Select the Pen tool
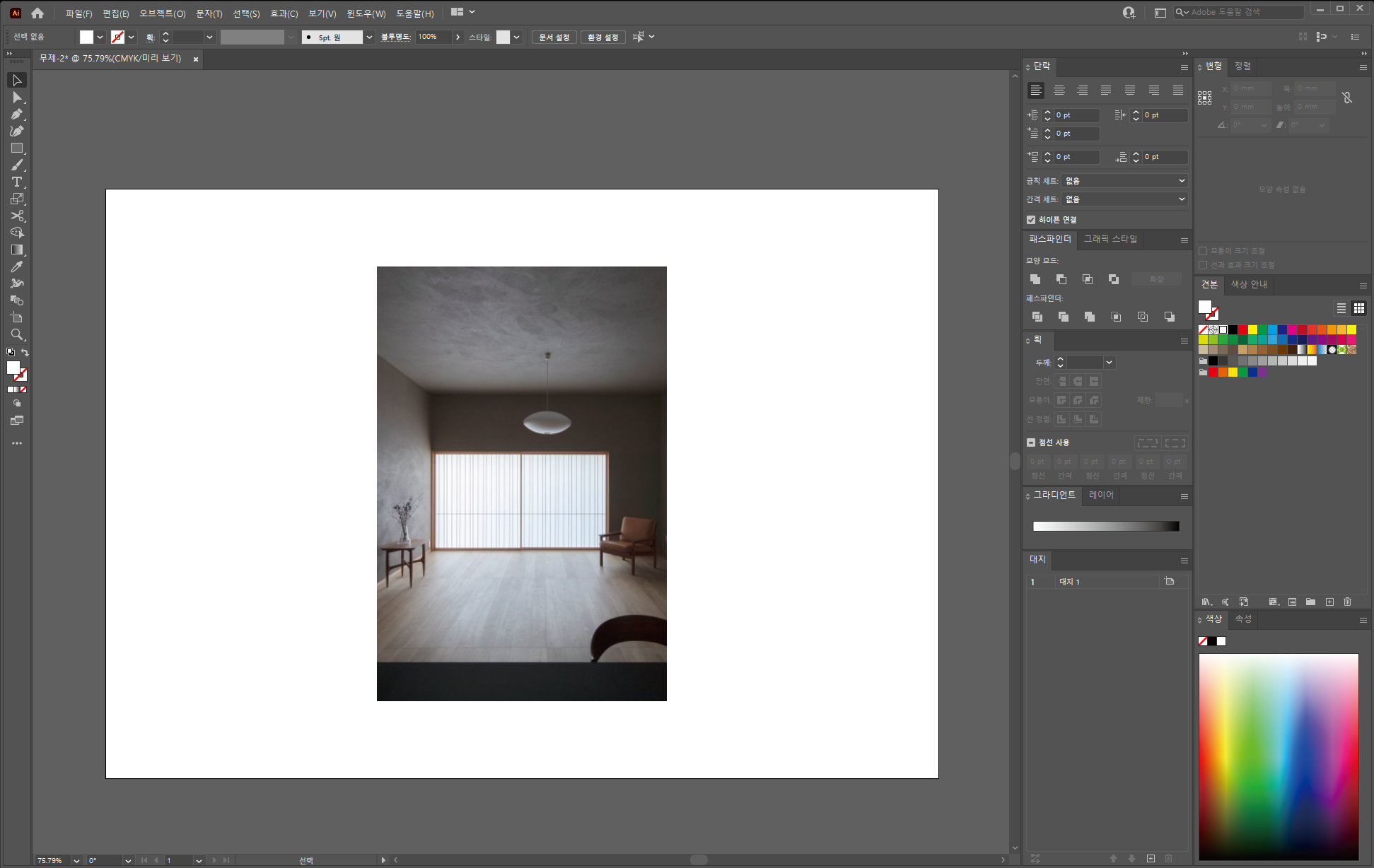The height and width of the screenshot is (868, 1374). coord(17,114)
